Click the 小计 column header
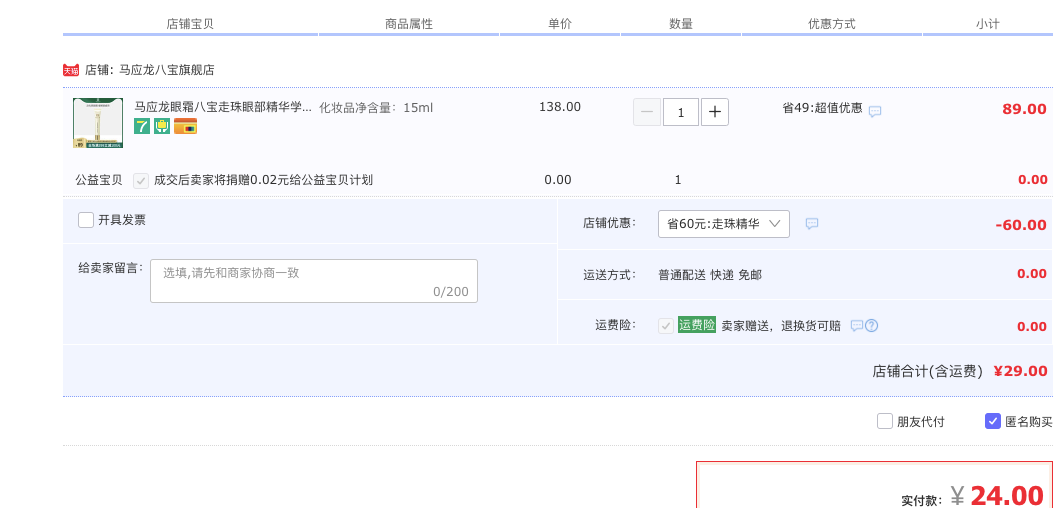Viewport: 1053px width, 508px height. coord(988,24)
